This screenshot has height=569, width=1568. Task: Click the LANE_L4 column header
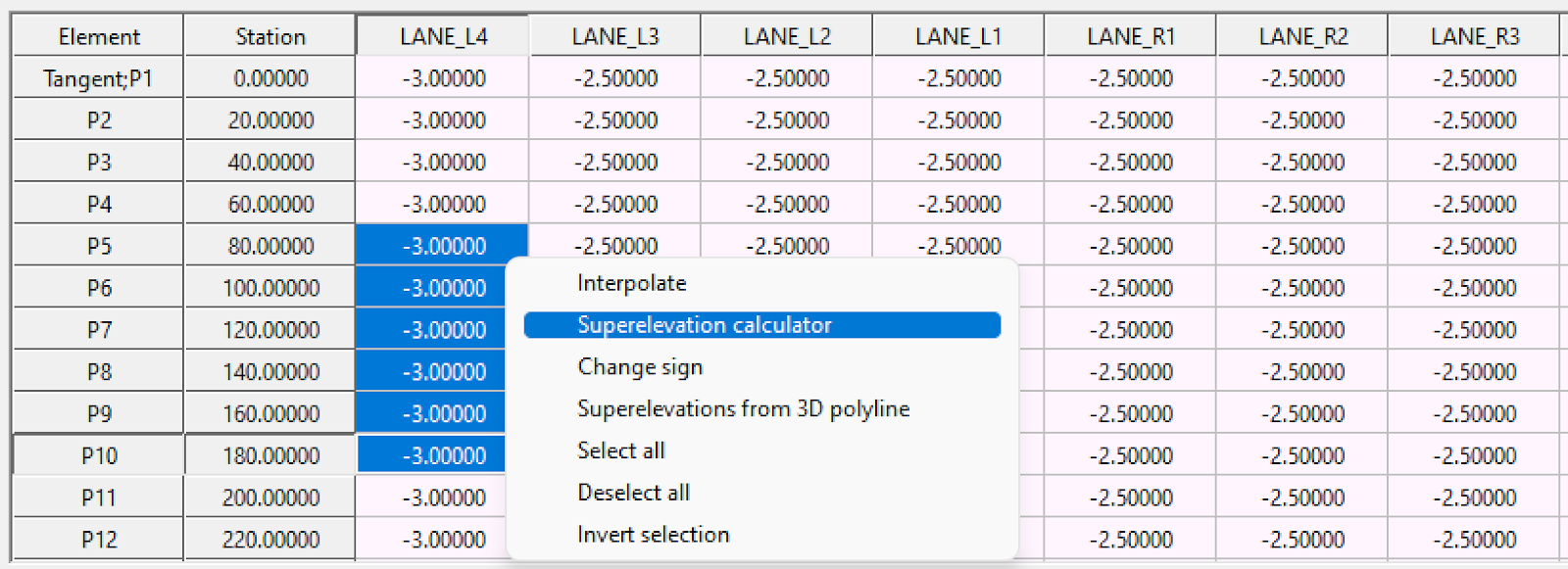[x=443, y=37]
